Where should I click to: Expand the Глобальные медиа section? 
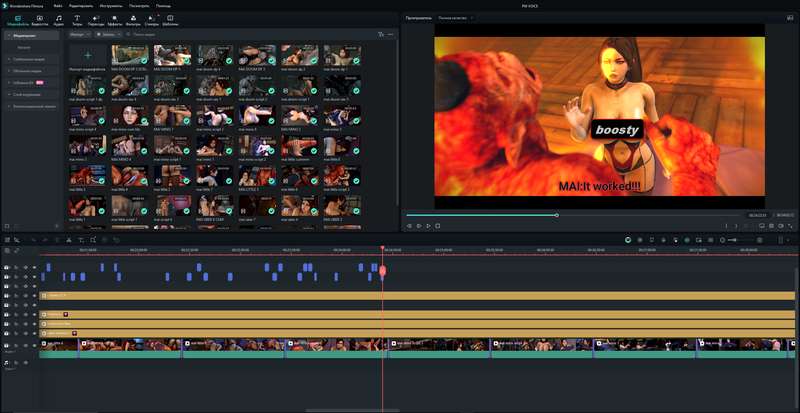click(x=32, y=59)
